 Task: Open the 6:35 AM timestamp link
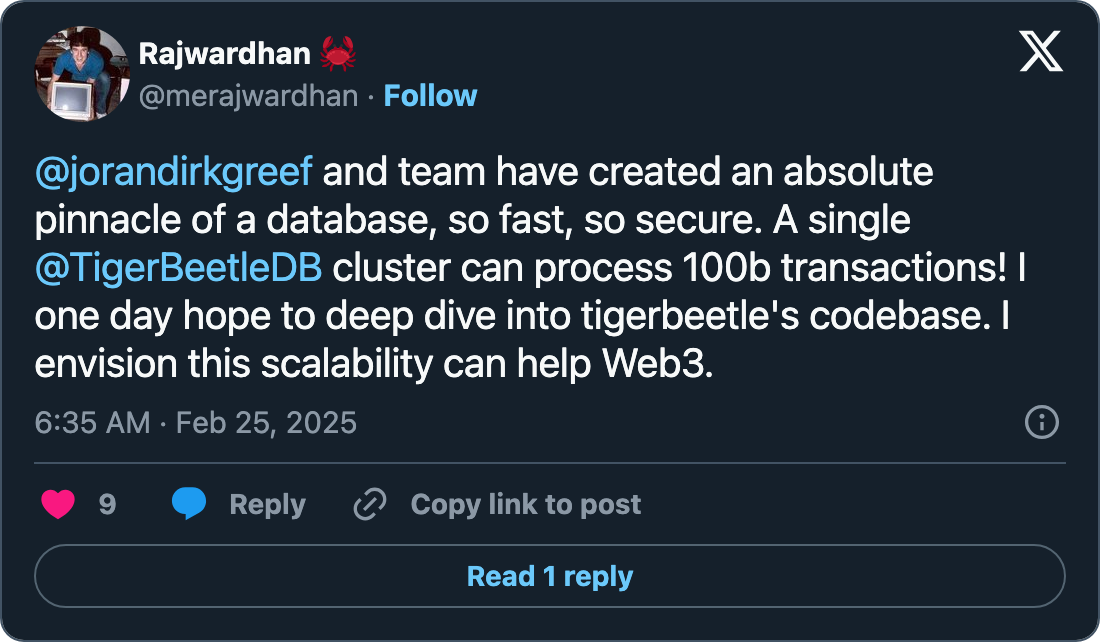(92, 422)
